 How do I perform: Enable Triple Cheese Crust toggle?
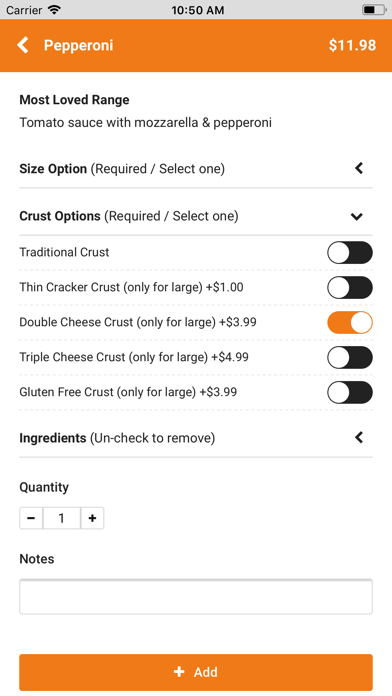350,358
